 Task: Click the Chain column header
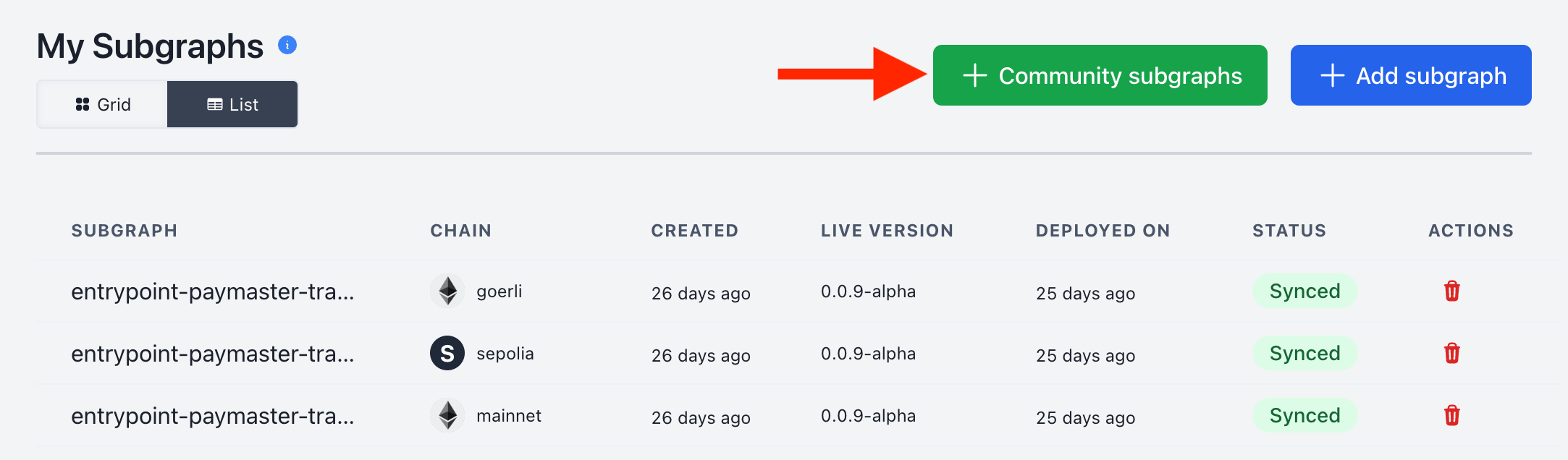[460, 231]
